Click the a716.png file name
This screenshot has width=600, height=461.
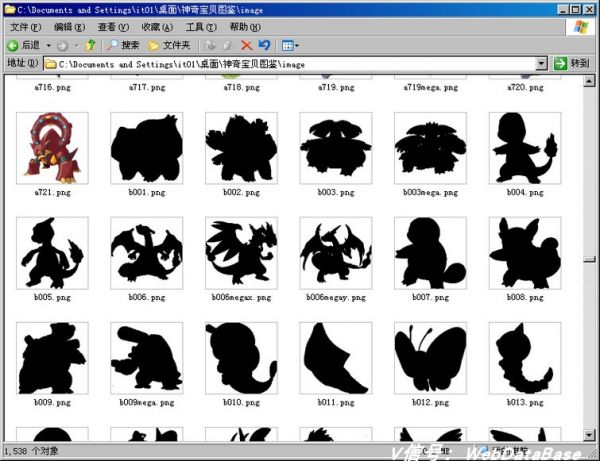[x=52, y=88]
